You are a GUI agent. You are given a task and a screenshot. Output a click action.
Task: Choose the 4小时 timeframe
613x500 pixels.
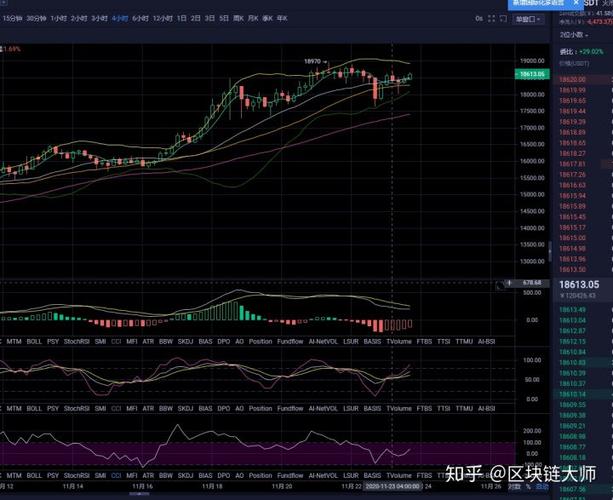(x=120, y=18)
